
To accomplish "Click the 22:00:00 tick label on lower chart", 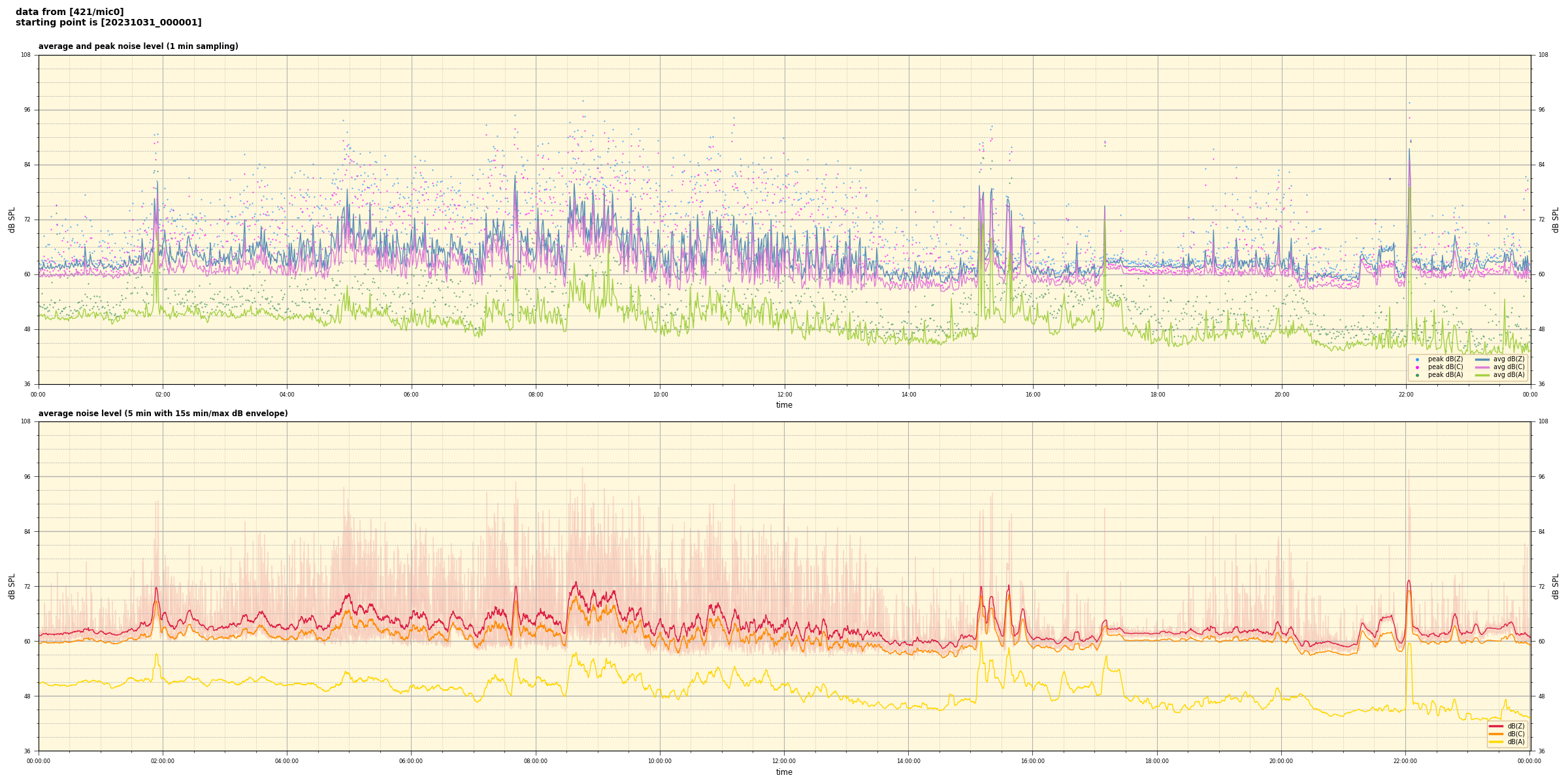I will tap(1405, 761).
